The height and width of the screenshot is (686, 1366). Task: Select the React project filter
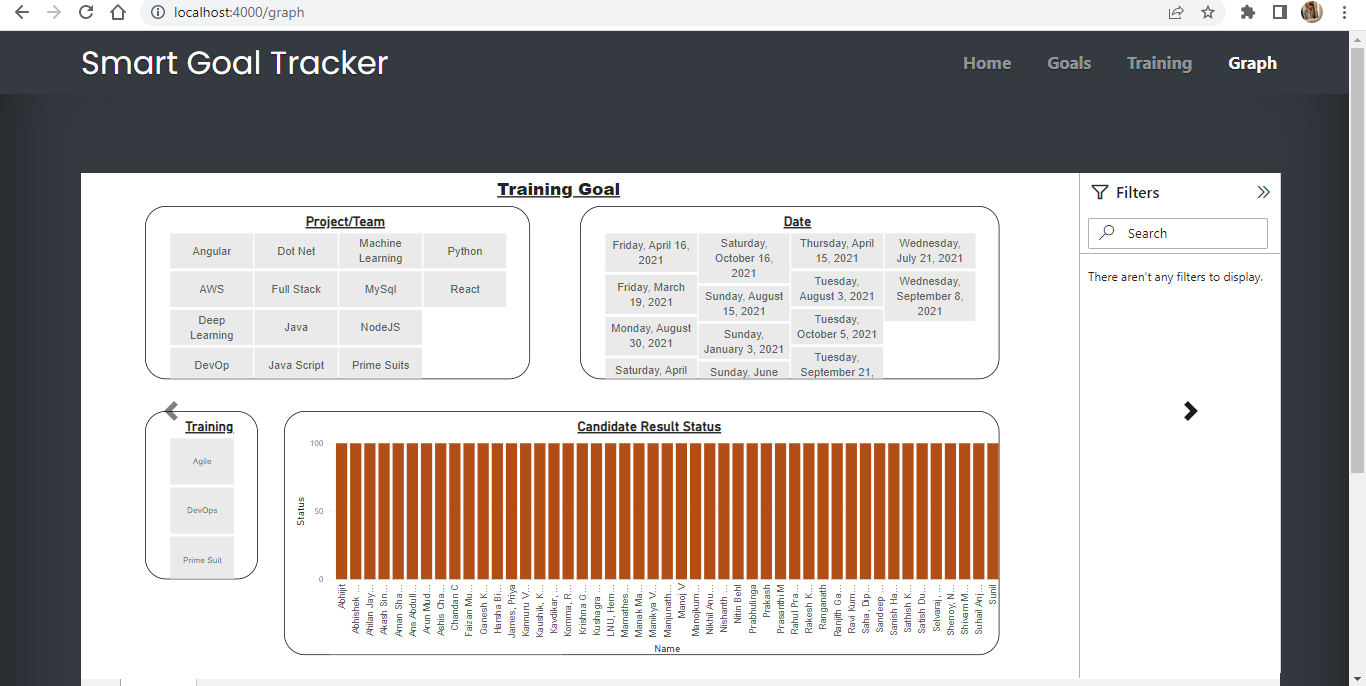464,289
